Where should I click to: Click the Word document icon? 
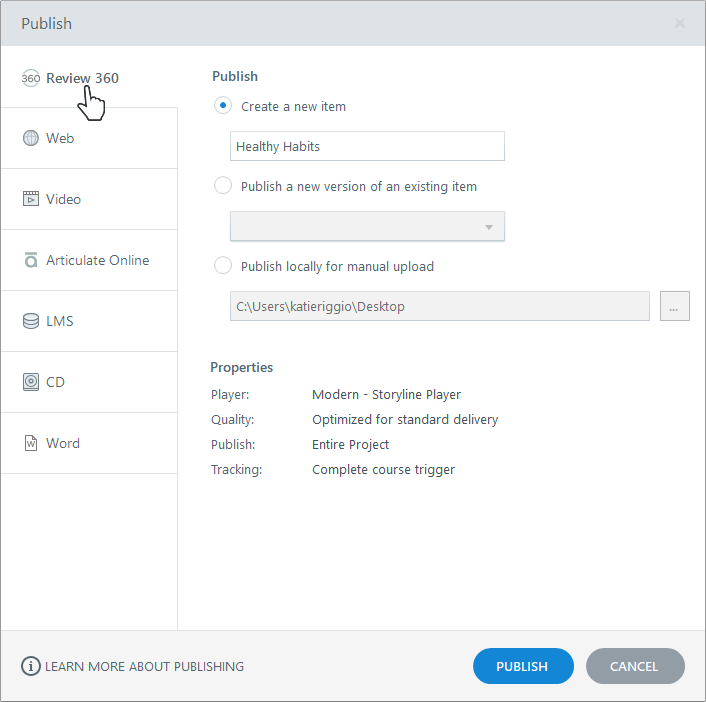pyautogui.click(x=31, y=443)
